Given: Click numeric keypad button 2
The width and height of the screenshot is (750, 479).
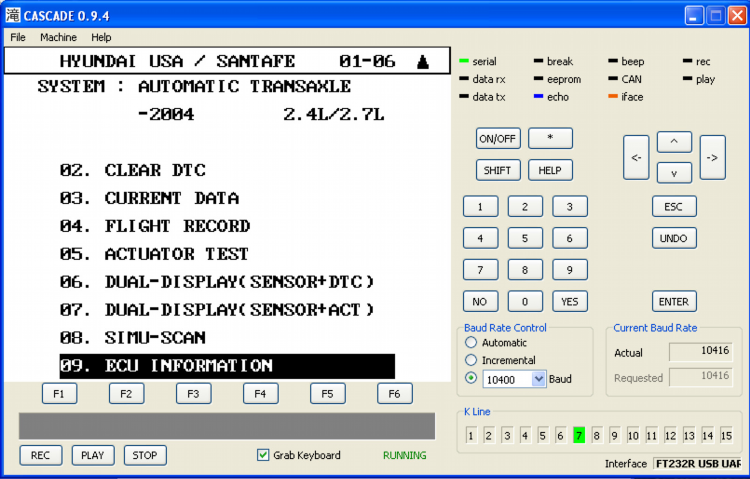Looking at the screenshot, I should [x=525, y=207].
